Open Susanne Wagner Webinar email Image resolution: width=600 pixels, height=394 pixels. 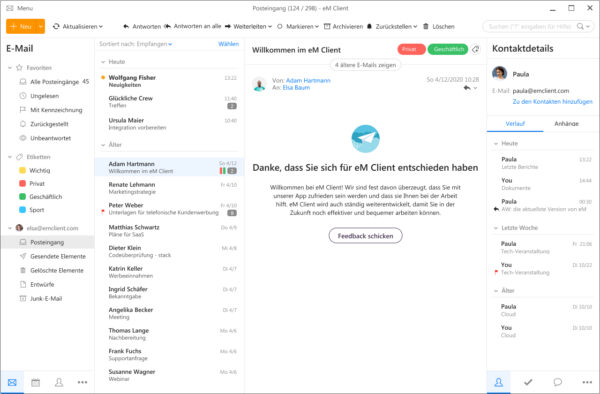[169, 375]
